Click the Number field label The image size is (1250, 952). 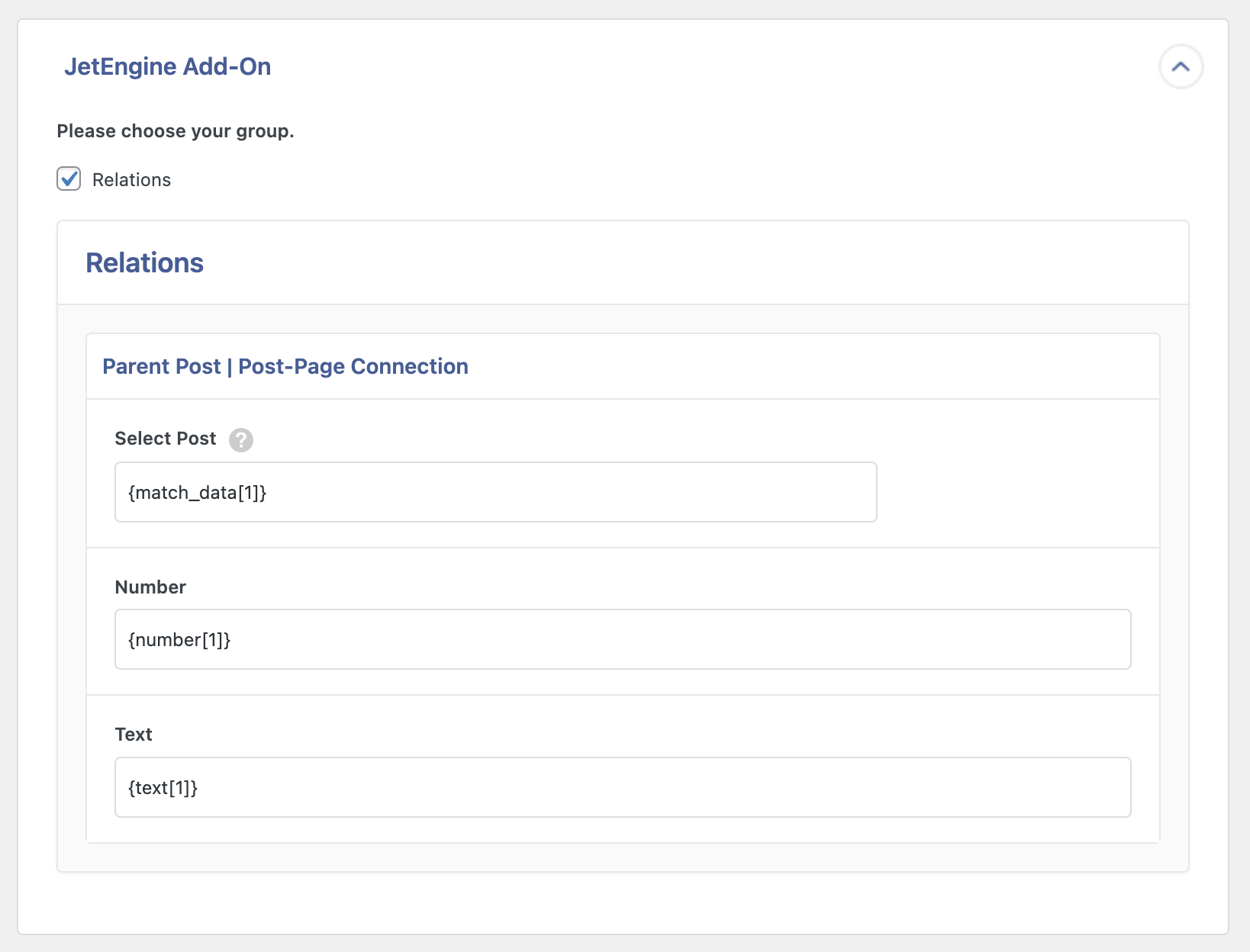click(150, 587)
